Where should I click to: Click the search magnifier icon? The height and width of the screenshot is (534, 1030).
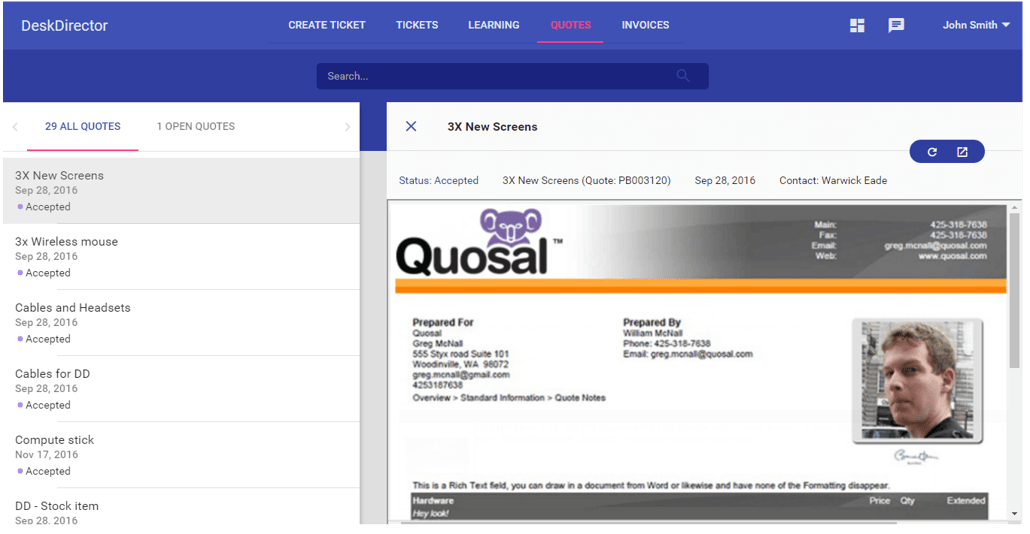click(683, 76)
